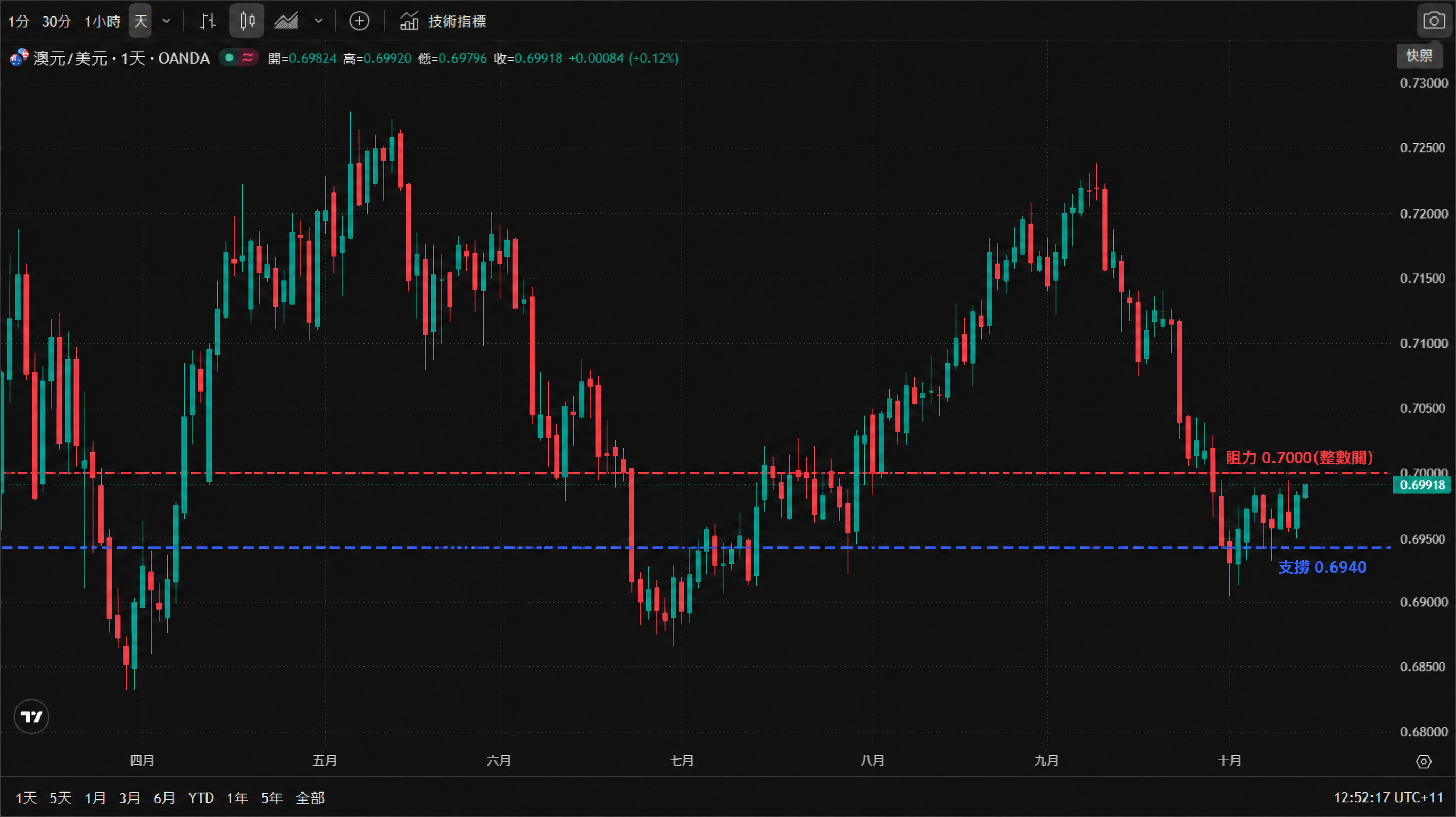Select the candlestick chart style icon
Screen dimensions: 1456x817
[247, 21]
